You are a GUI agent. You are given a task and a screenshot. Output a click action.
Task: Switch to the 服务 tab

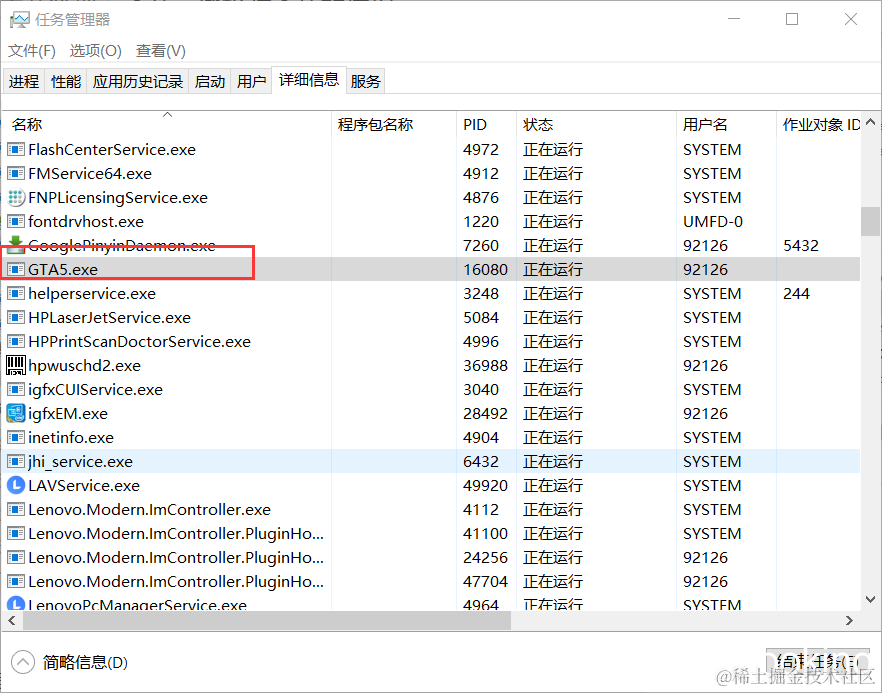[366, 82]
